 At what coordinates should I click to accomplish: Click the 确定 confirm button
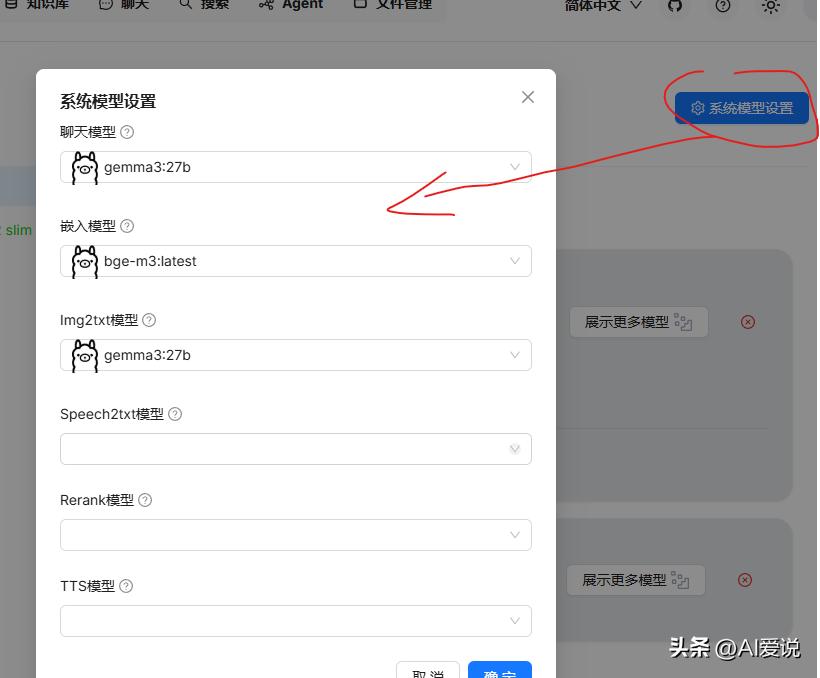pos(499,670)
